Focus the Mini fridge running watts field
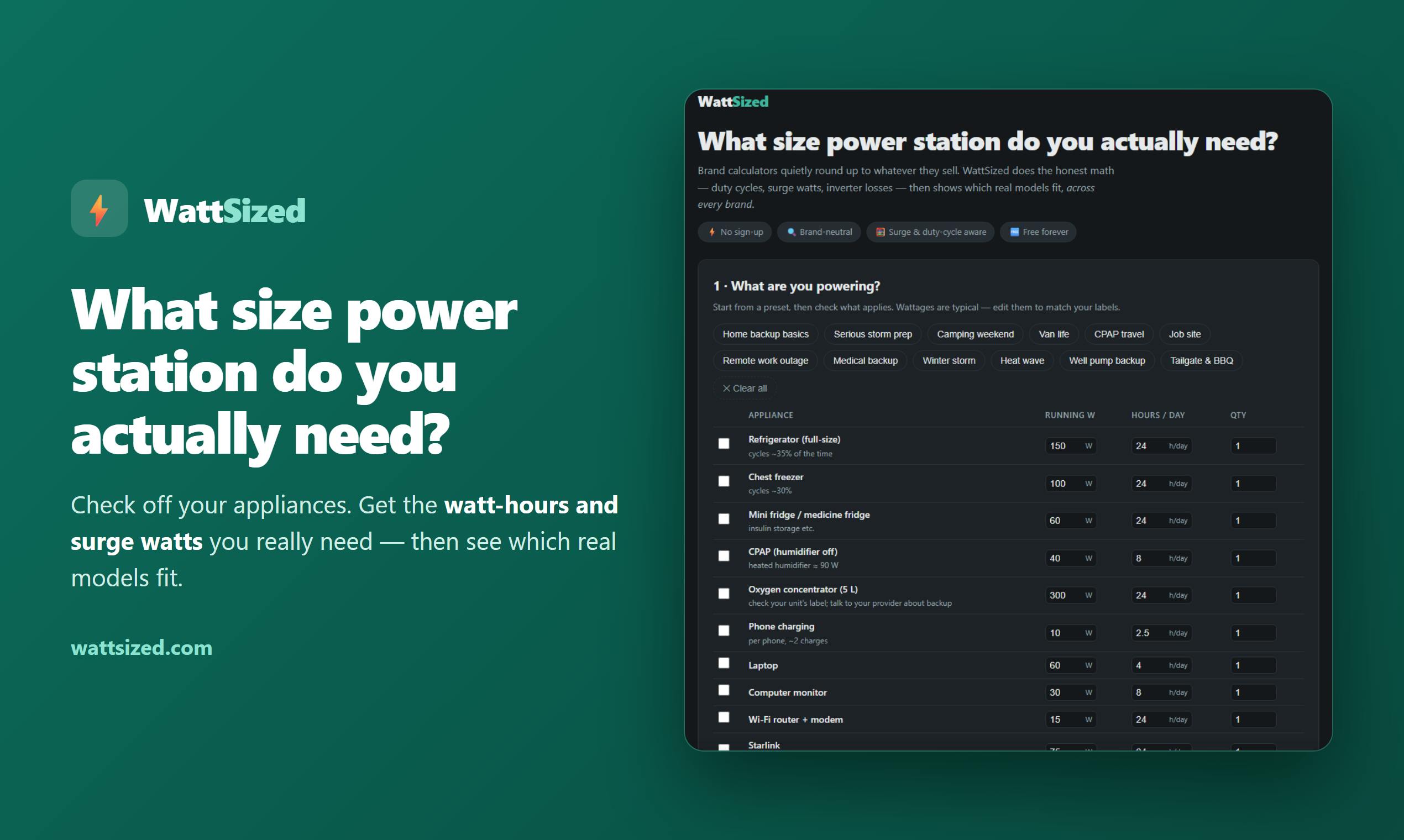 tap(1070, 521)
